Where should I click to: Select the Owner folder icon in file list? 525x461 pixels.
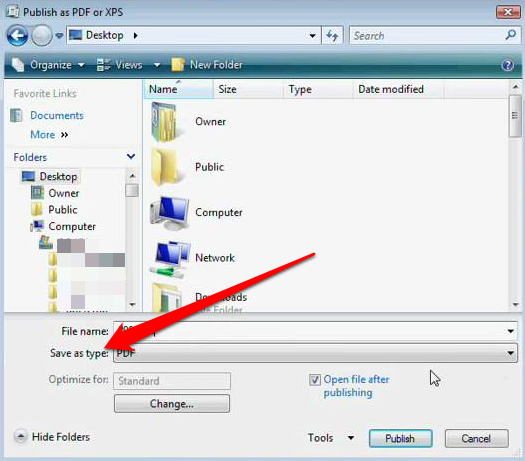(164, 122)
